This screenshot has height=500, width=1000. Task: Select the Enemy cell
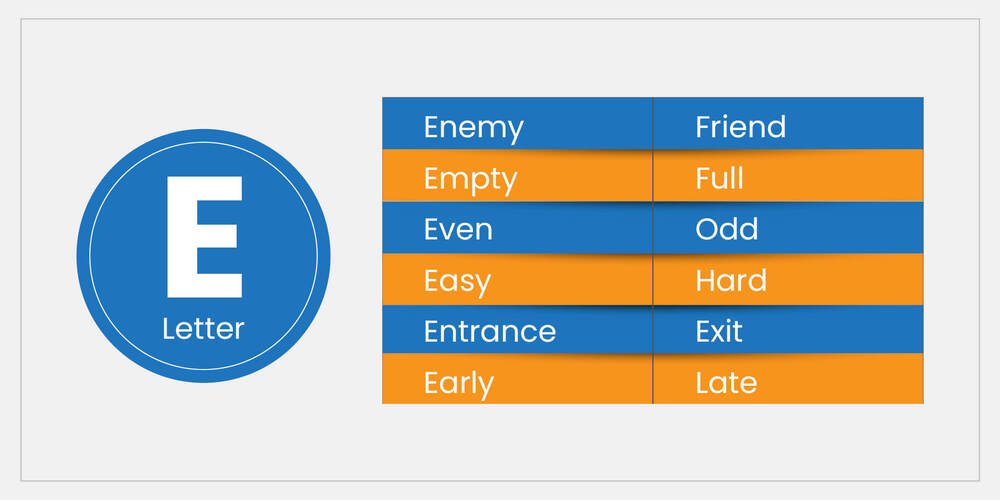coord(473,128)
